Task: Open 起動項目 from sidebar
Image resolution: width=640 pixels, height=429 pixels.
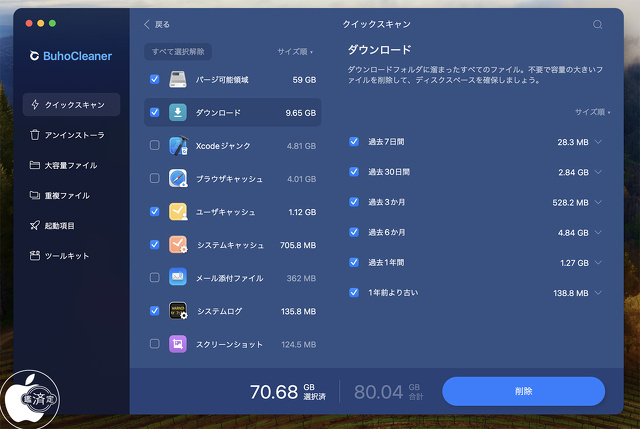Action: (x=71, y=225)
